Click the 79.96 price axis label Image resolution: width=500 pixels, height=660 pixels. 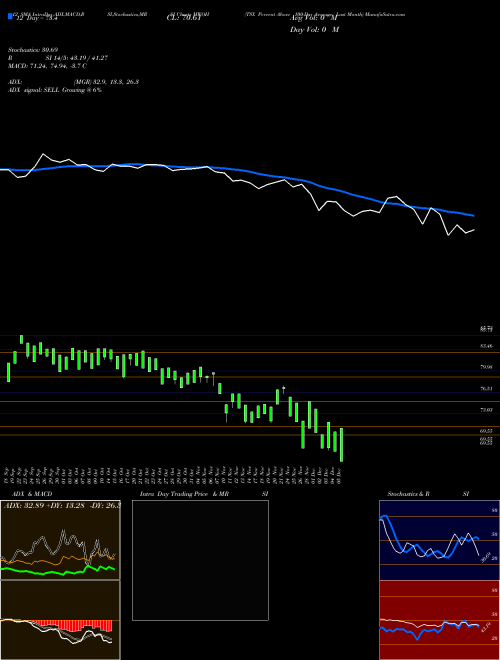pyautogui.click(x=486, y=367)
